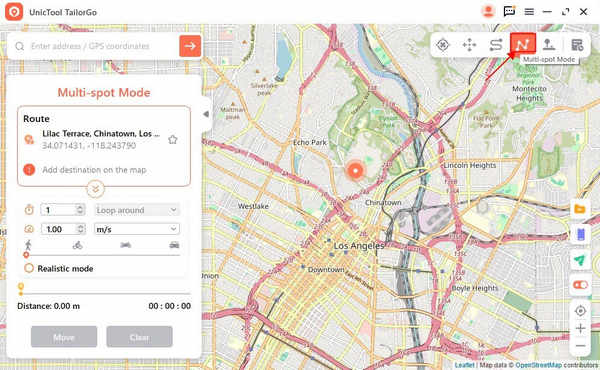Screen dimensions: 600x370
Task: Click the Move button
Action: 64,337
